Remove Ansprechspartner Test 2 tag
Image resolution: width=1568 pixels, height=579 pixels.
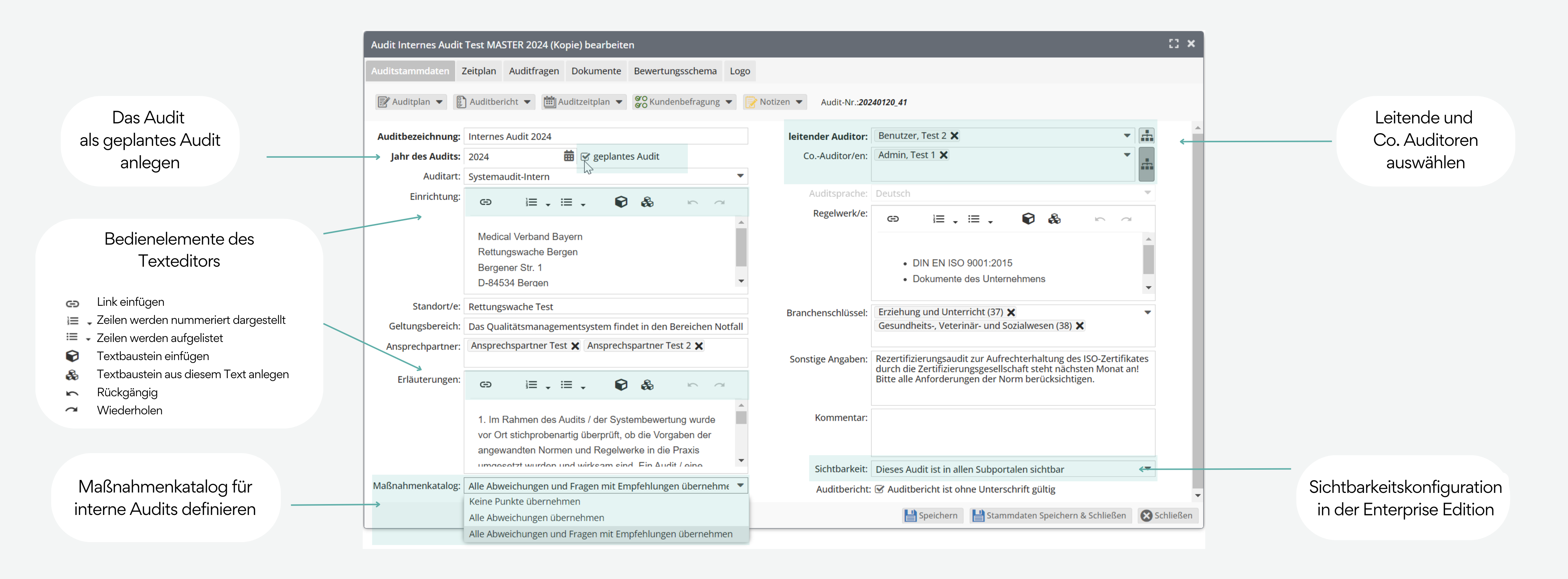tap(699, 346)
